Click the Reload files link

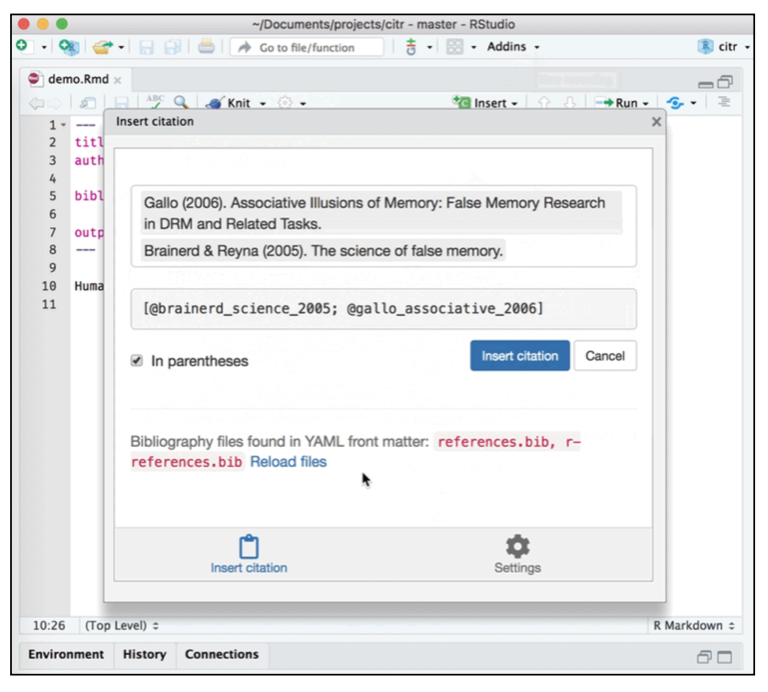[x=288, y=462]
